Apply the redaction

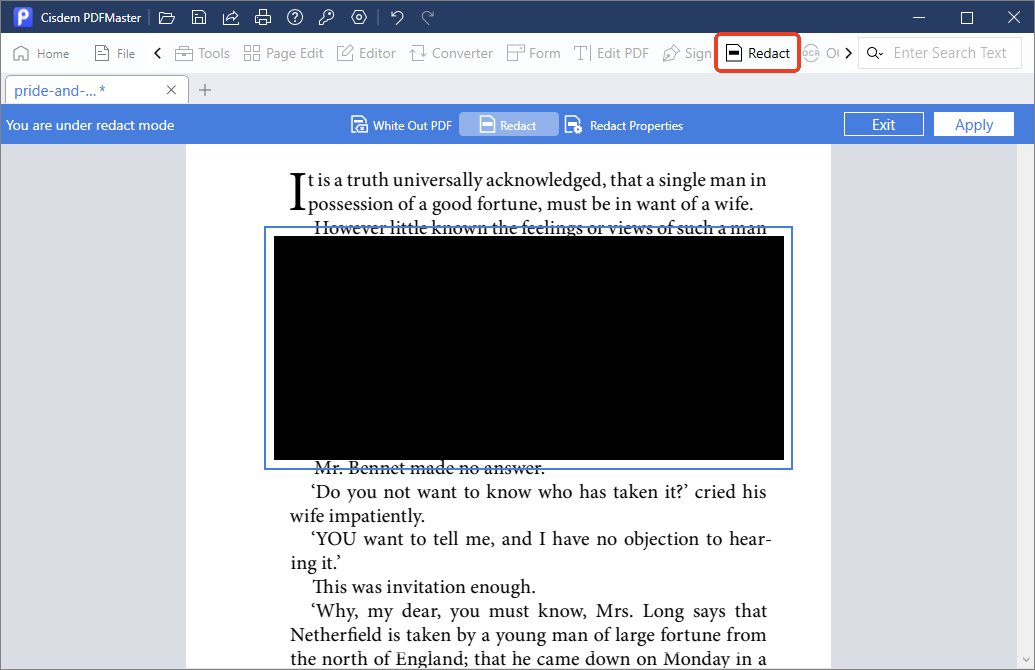[x=974, y=124]
